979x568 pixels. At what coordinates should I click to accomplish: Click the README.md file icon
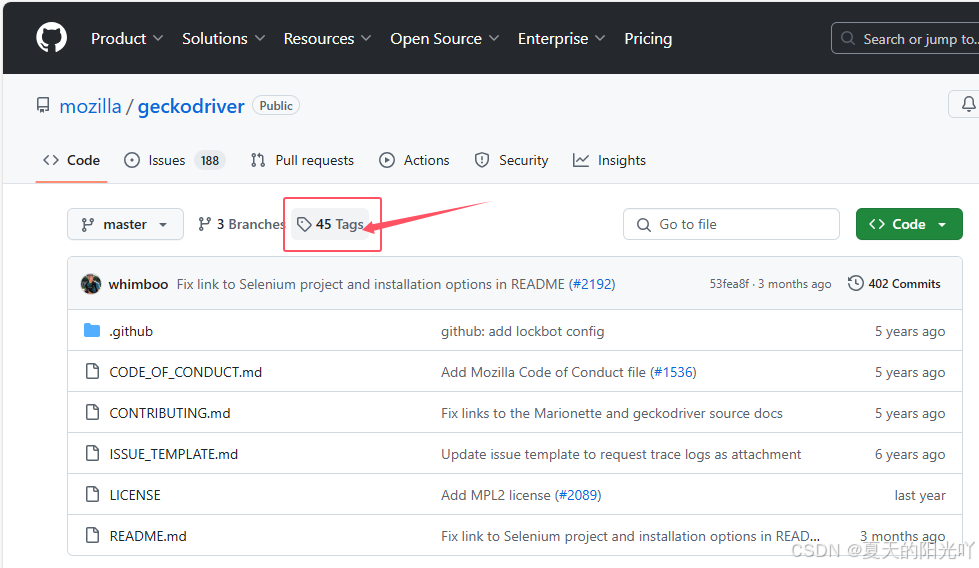92,535
